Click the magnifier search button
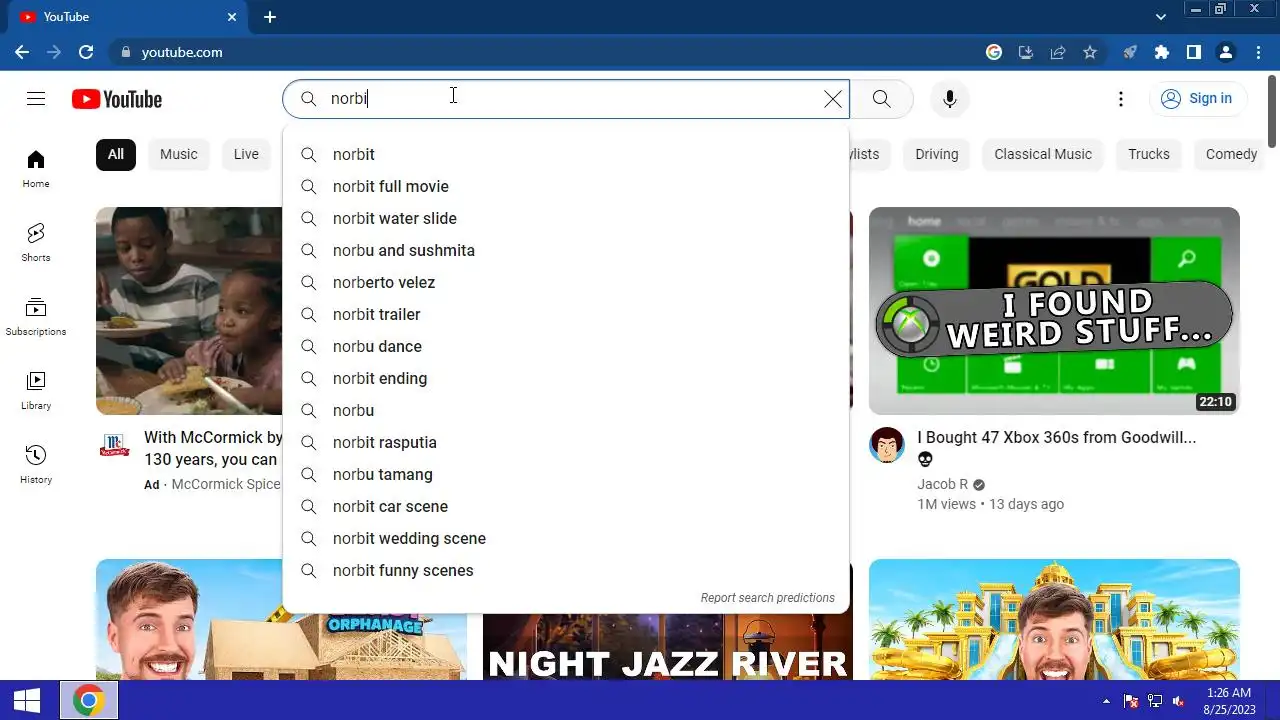Viewport: 1280px width, 720px height. (881, 98)
